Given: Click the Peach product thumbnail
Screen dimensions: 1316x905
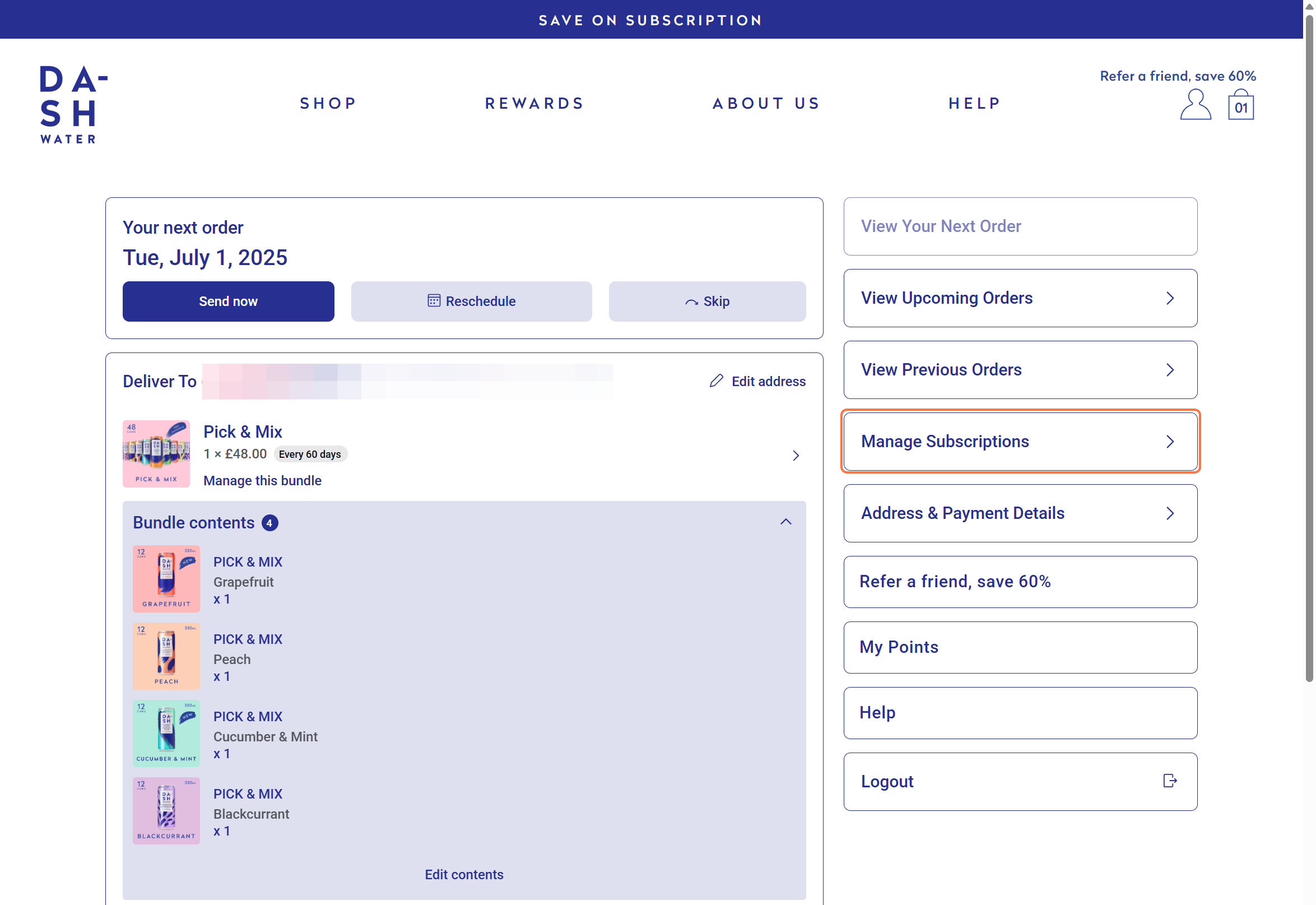Looking at the screenshot, I should tap(166, 656).
